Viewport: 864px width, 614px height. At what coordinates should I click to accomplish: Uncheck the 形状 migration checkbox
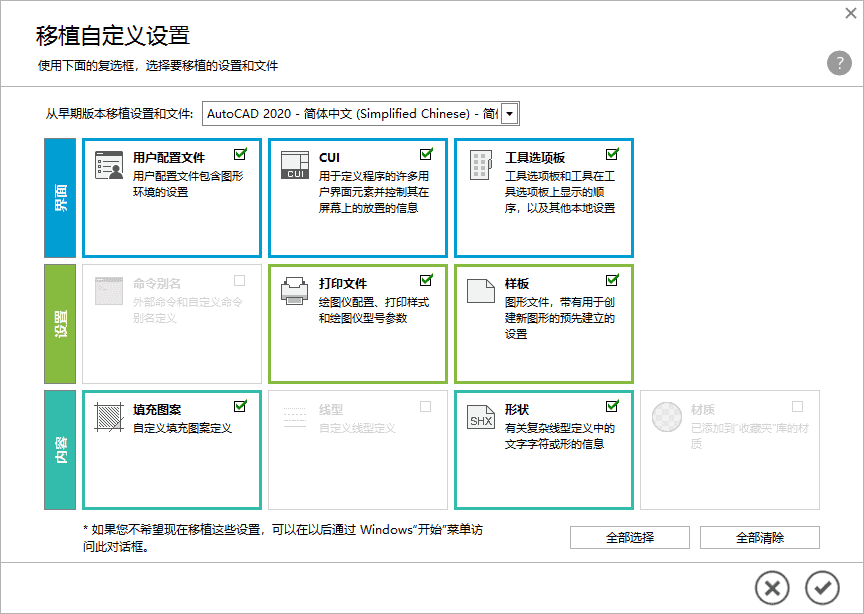pyautogui.click(x=612, y=407)
